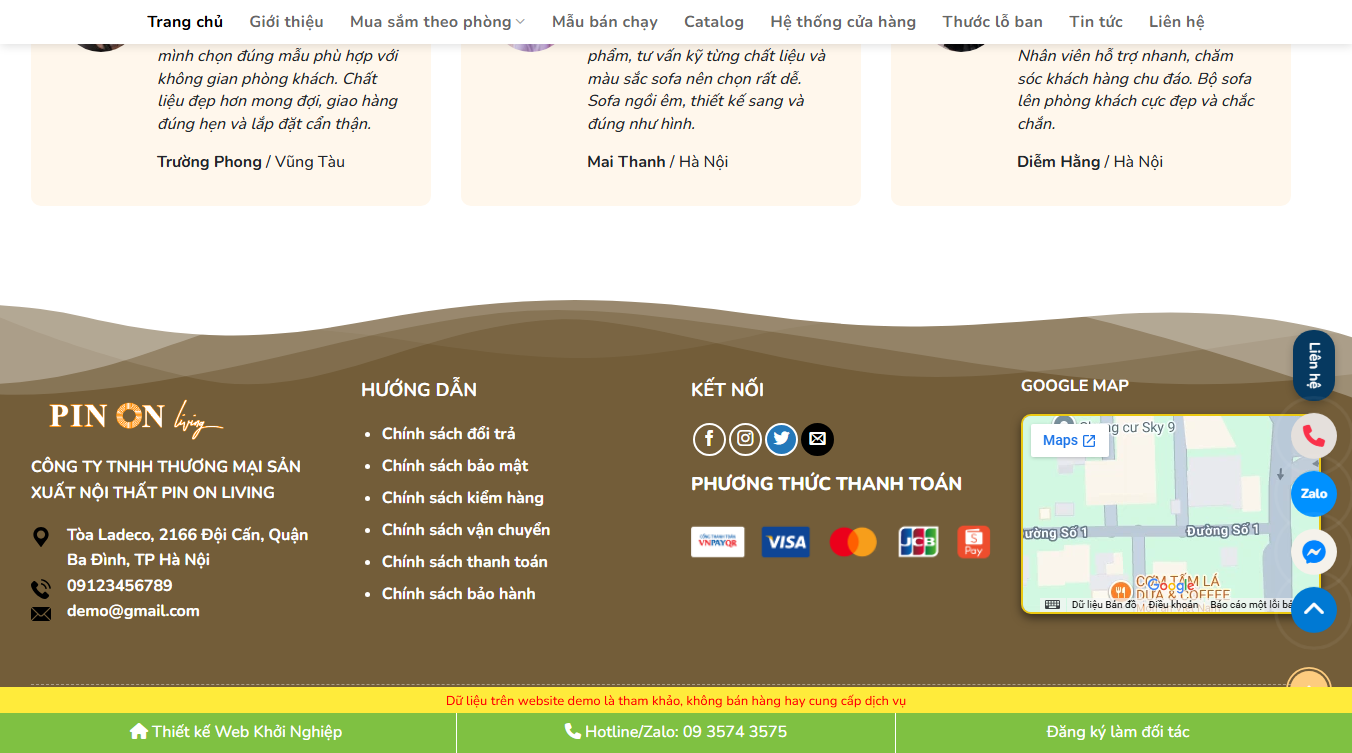Open the Chính sách vận chuyển link
The height and width of the screenshot is (753, 1352).
click(466, 529)
